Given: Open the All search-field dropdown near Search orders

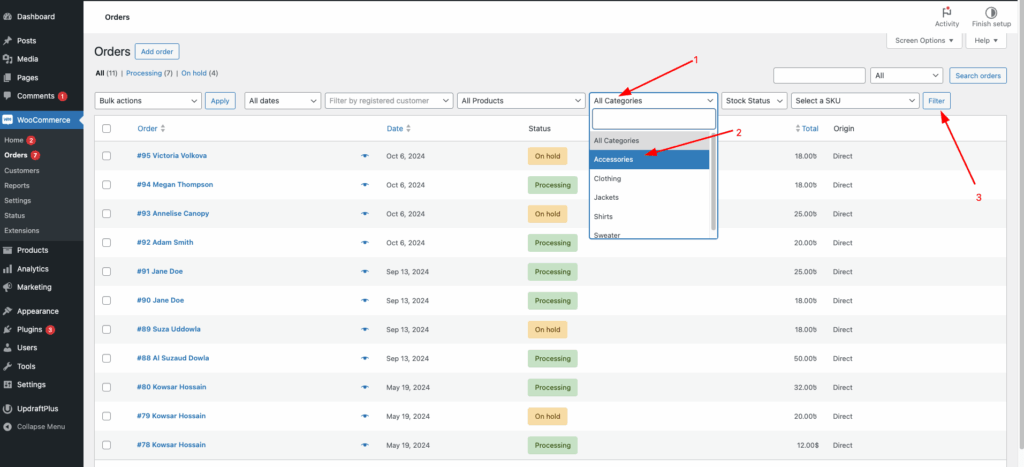Looking at the screenshot, I should click(906, 76).
